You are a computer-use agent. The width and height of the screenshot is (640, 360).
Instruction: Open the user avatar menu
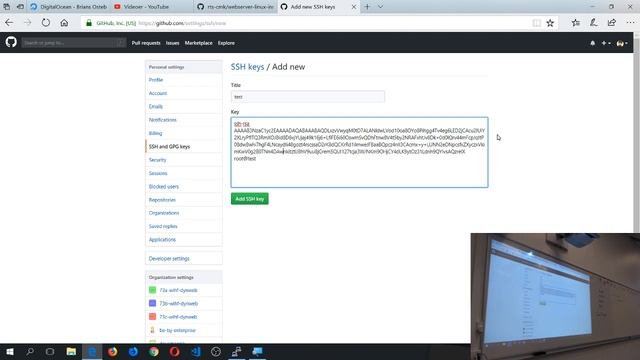[x=622, y=43]
